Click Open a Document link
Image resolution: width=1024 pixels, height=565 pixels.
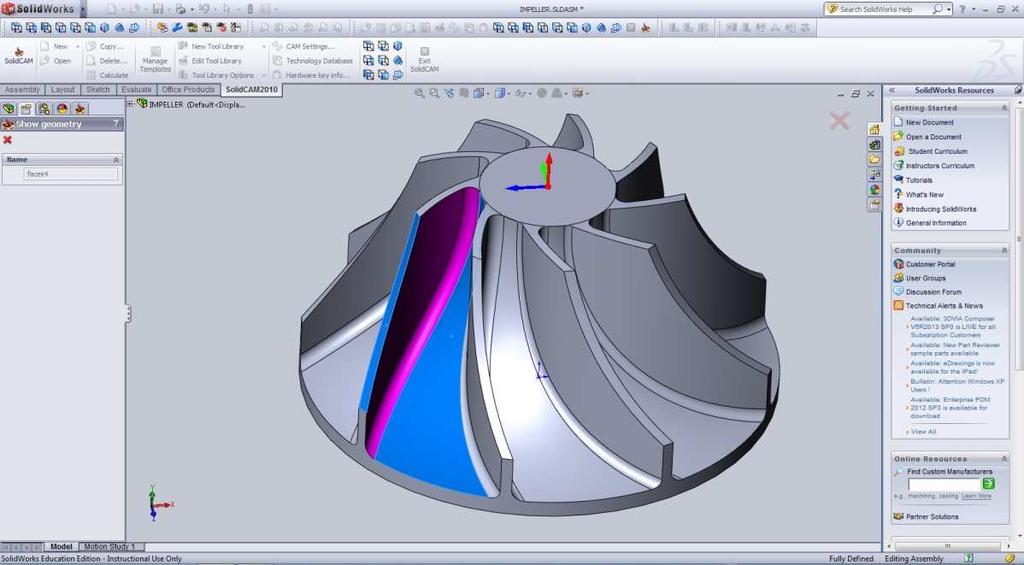click(933, 137)
